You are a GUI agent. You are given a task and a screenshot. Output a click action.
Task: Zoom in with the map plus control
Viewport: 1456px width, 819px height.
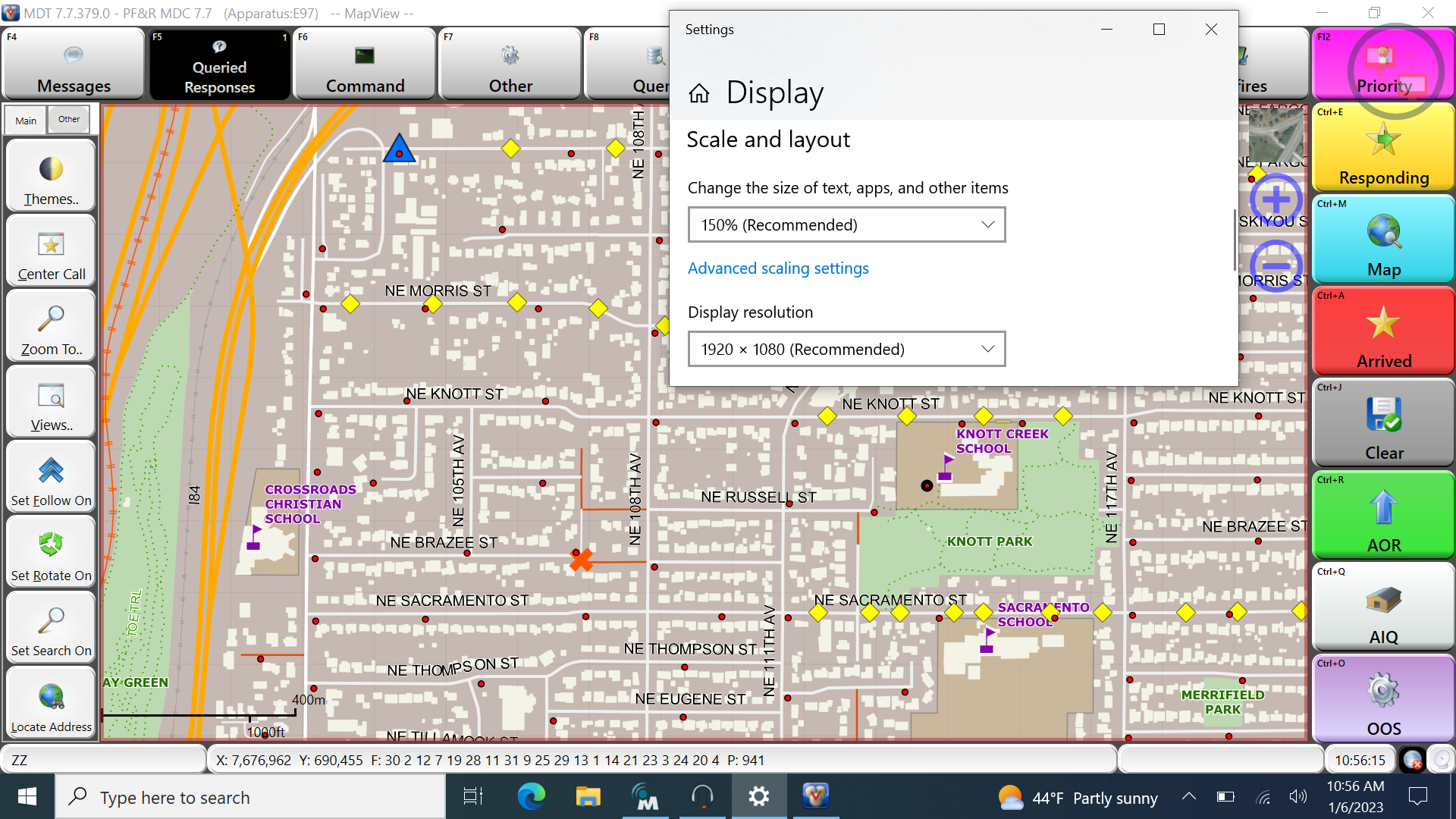pos(1276,199)
